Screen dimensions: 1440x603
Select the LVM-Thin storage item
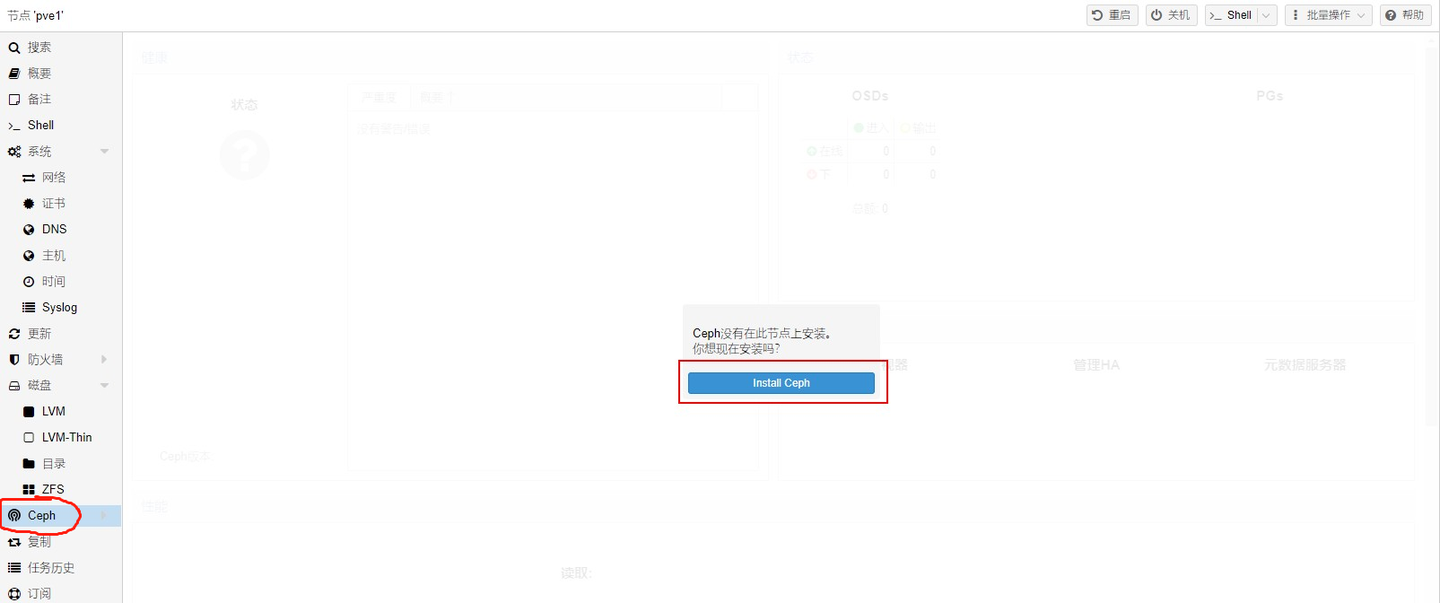click(x=66, y=437)
